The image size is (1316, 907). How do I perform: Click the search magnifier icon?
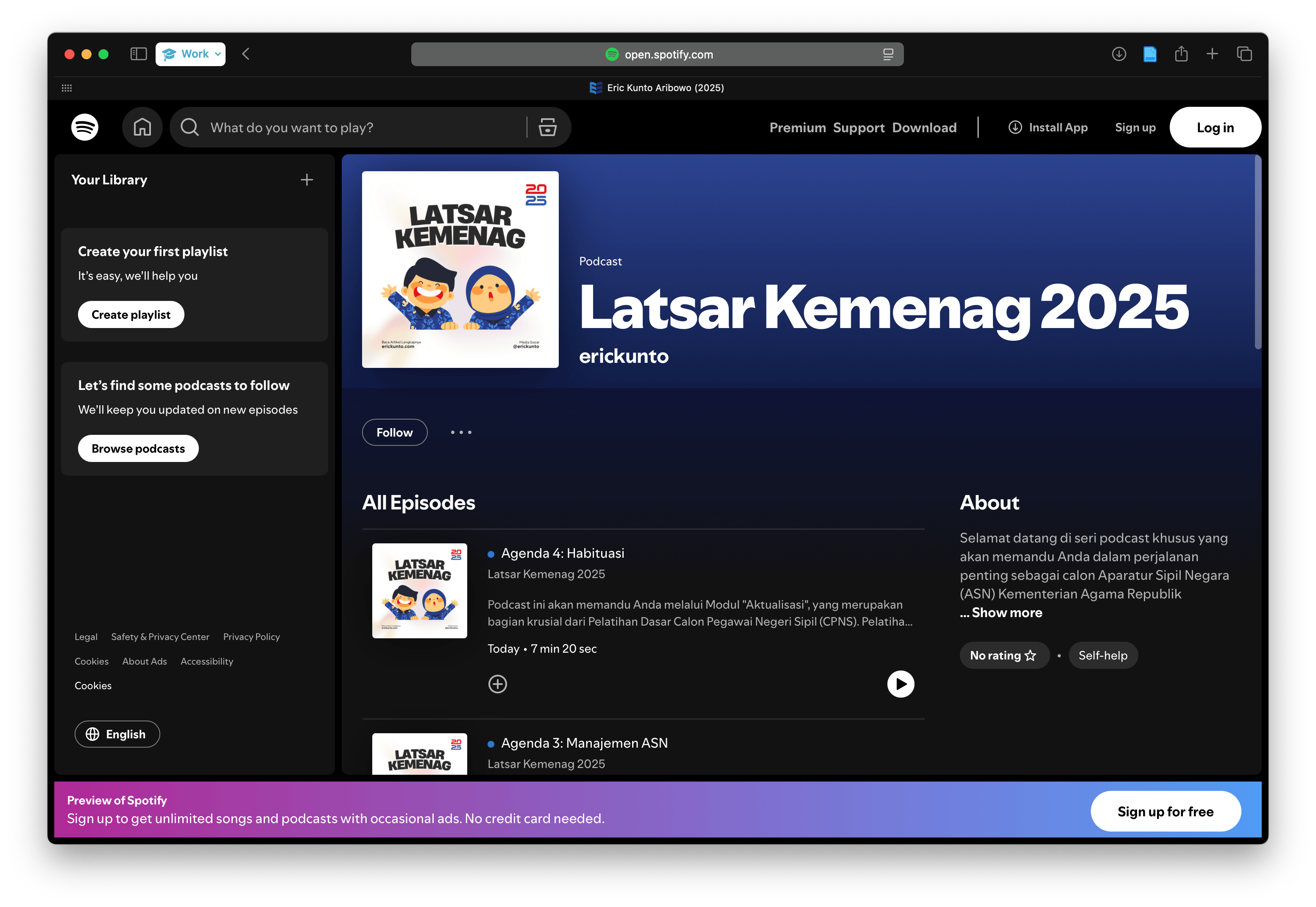click(x=189, y=127)
